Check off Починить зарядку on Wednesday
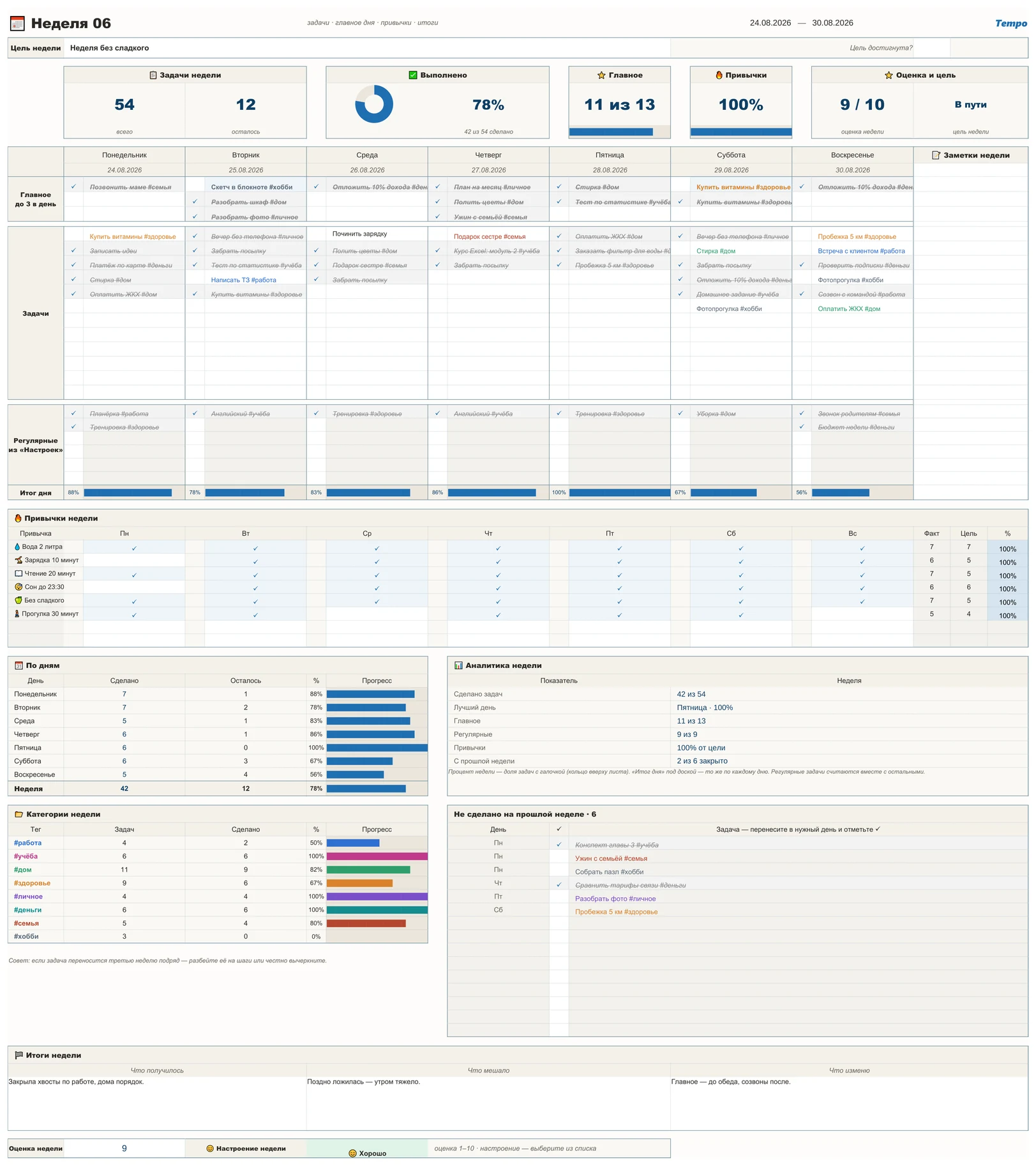1036x1166 pixels. [316, 234]
